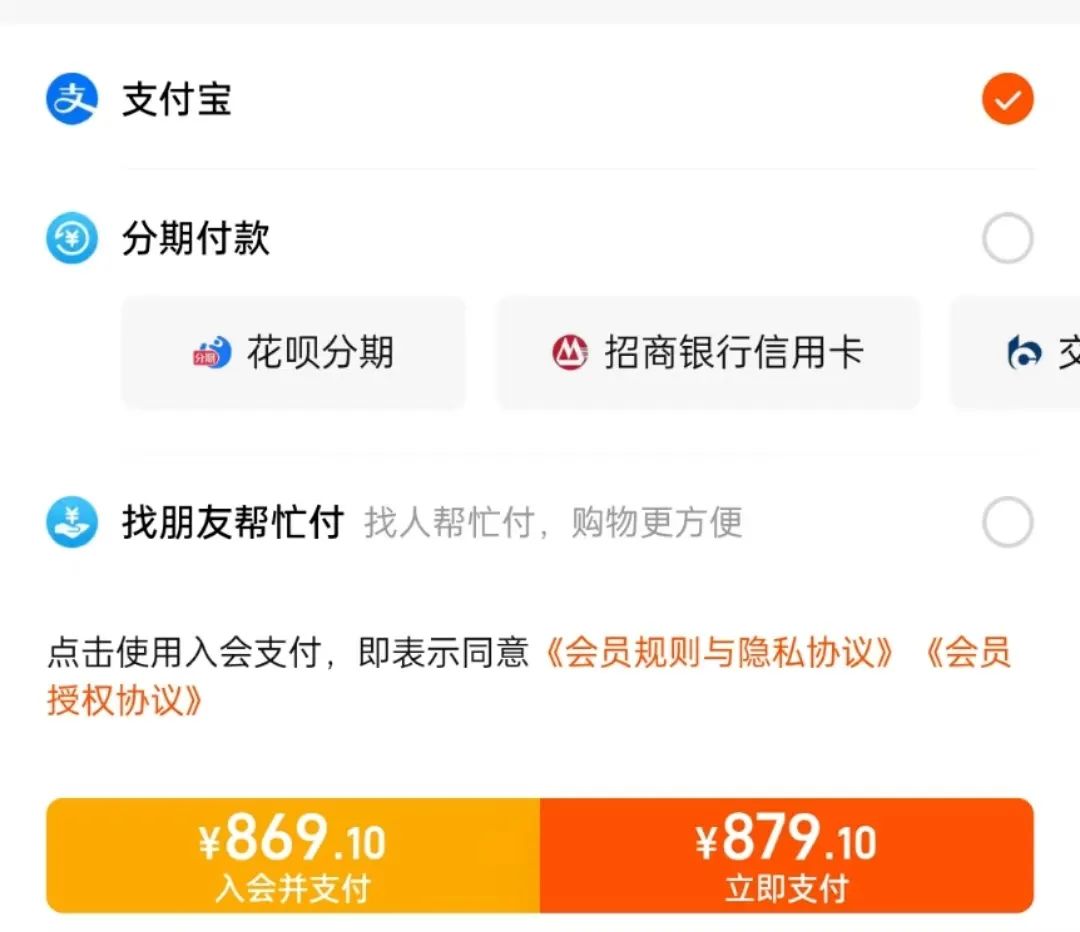1080x932 pixels.
Task: Select the 分期付款 radio button
Action: [x=1007, y=239]
